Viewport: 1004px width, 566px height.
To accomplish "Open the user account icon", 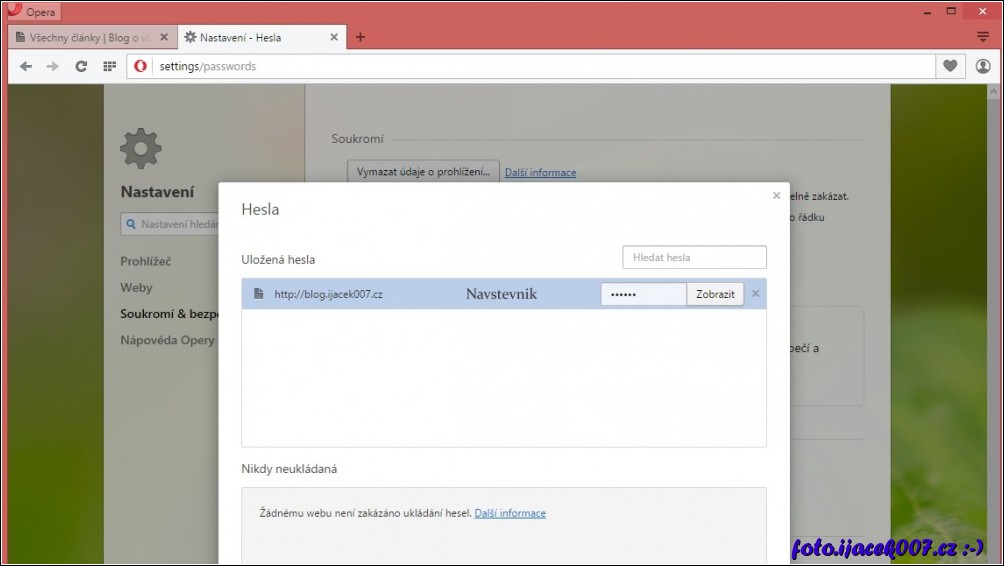I will tap(983, 67).
